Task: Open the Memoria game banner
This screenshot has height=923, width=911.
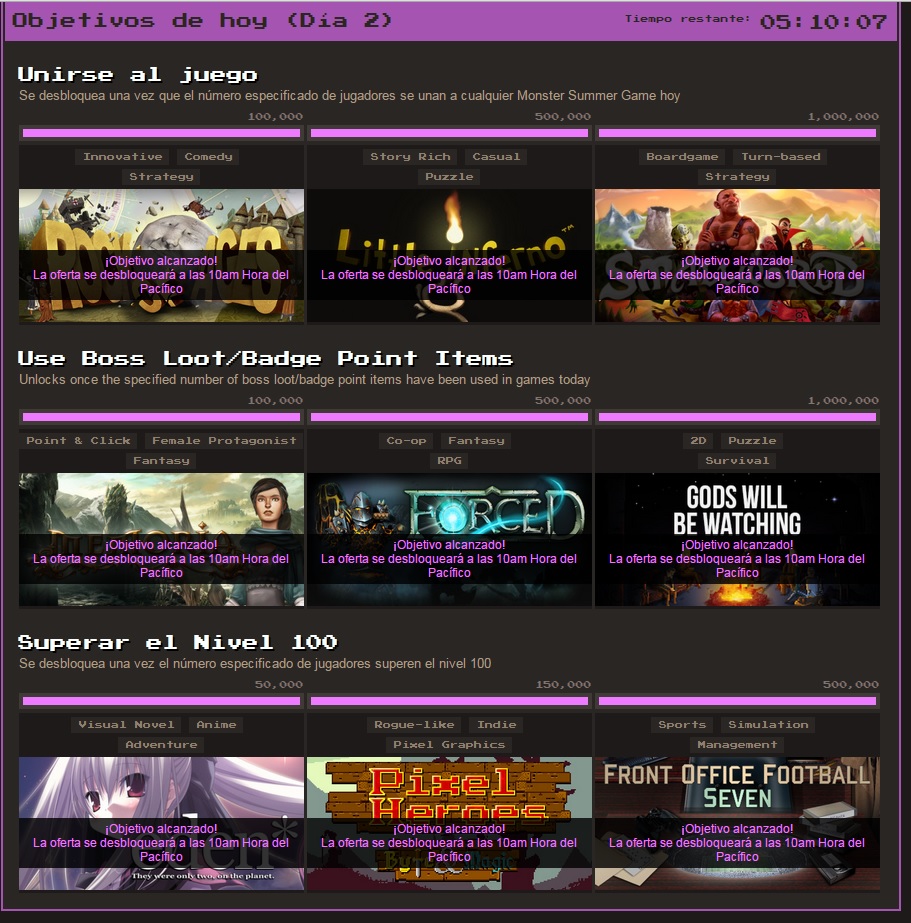Action: point(161,539)
